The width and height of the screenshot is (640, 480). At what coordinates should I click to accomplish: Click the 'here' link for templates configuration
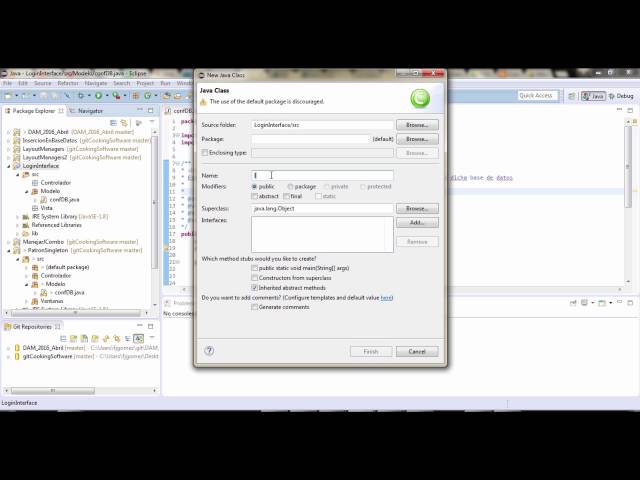[386, 298]
